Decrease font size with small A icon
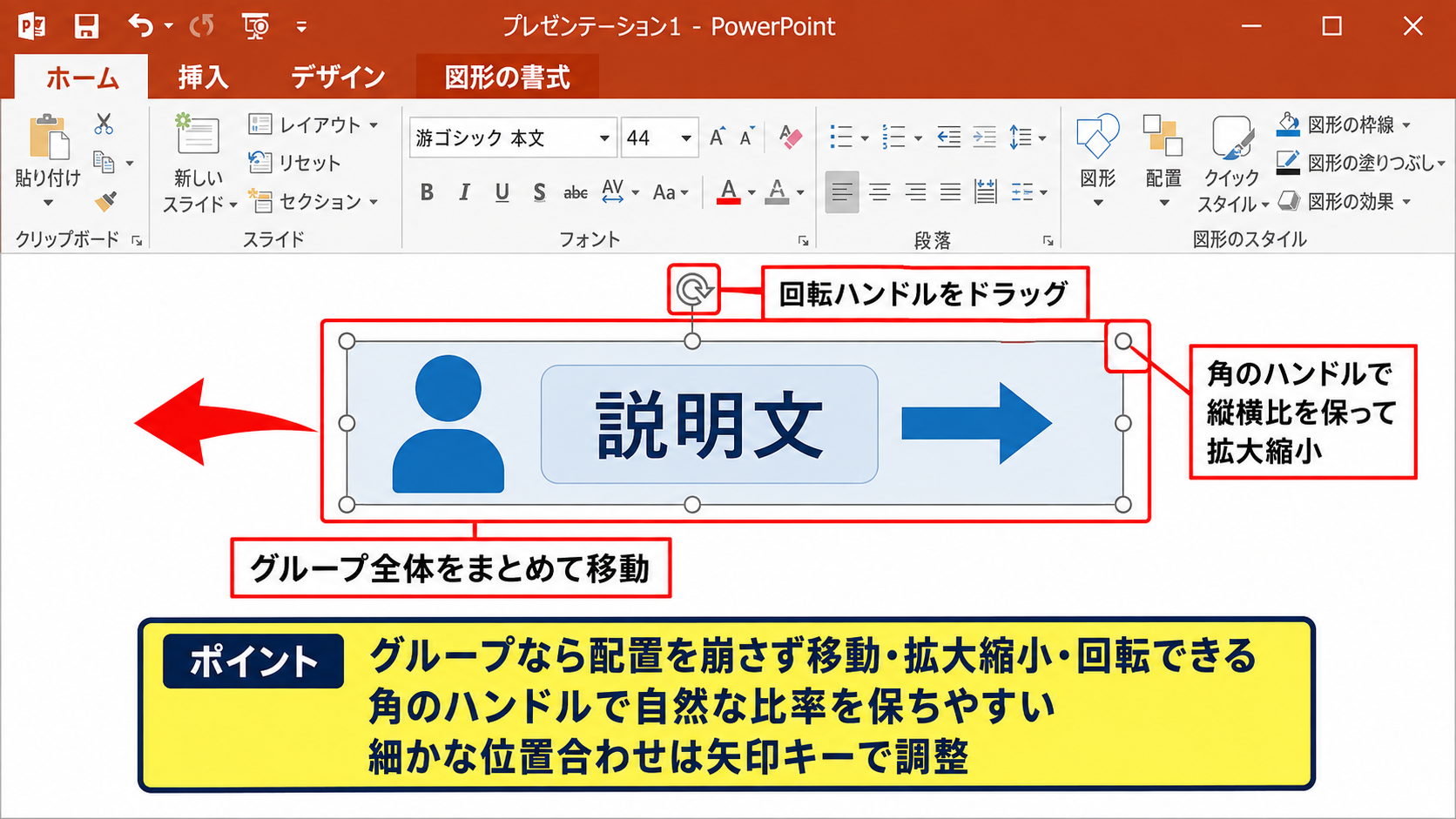This screenshot has width=1456, height=819. [747, 137]
